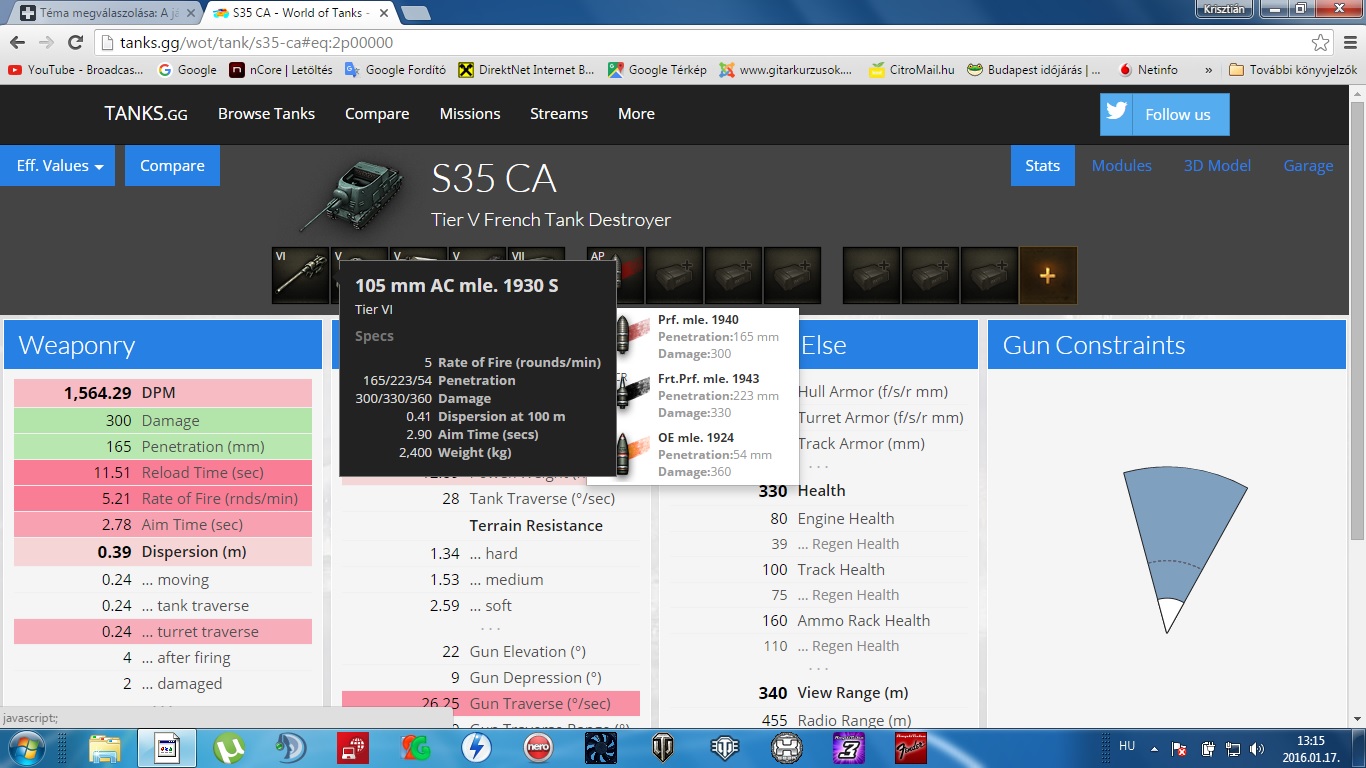Open the További könyvjelzők folder
Screen dimensions: 1366x768
pyautogui.click(x=1293, y=70)
